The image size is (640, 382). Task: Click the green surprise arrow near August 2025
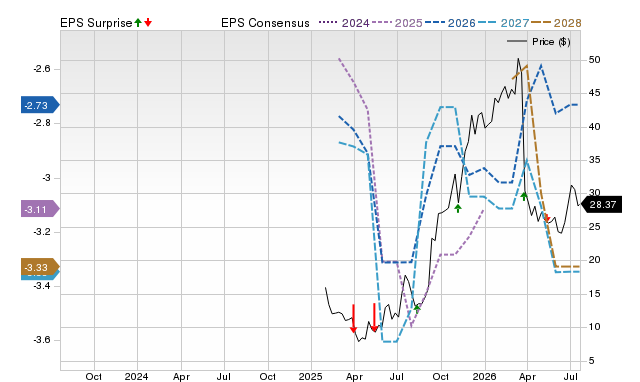click(416, 307)
